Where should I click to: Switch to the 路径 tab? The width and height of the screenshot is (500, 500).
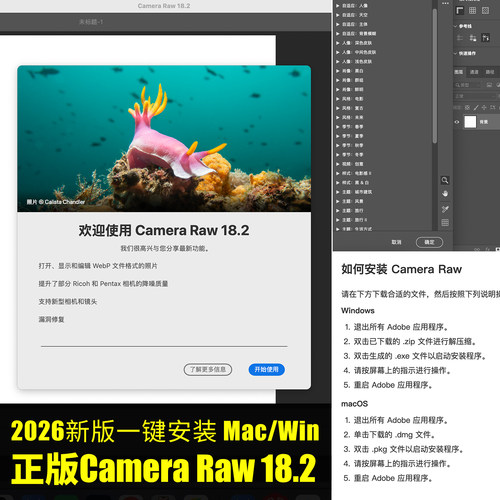(x=490, y=72)
